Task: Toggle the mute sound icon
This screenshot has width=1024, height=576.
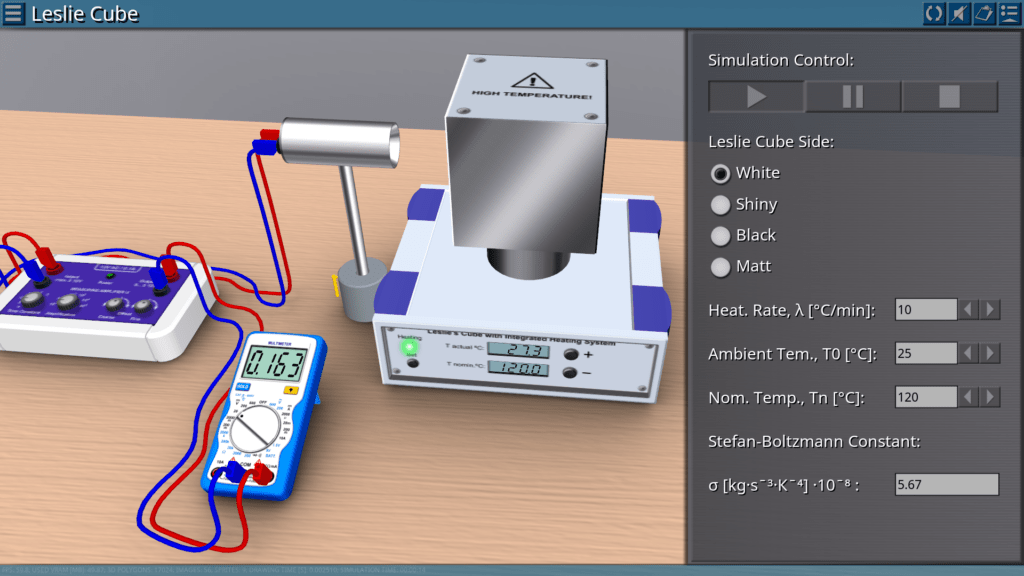Action: click(x=958, y=14)
